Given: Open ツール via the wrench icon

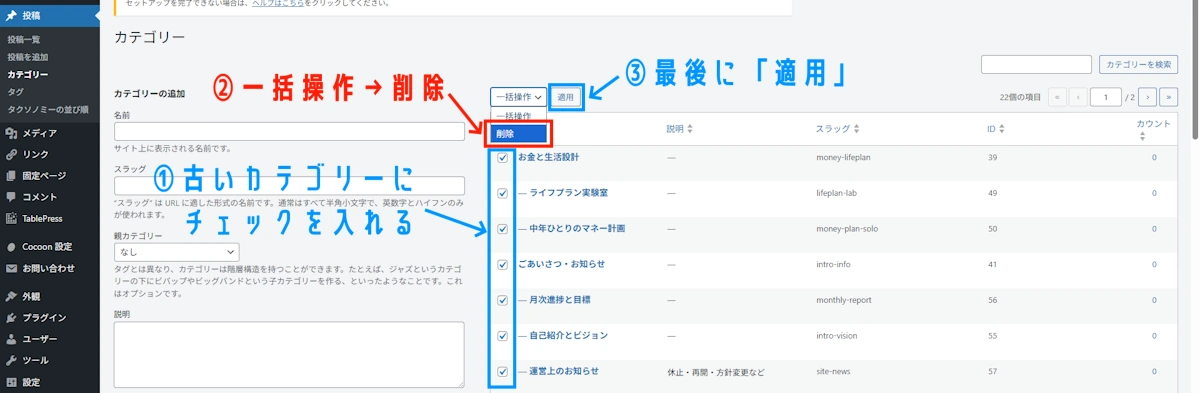Looking at the screenshot, I should [11, 360].
